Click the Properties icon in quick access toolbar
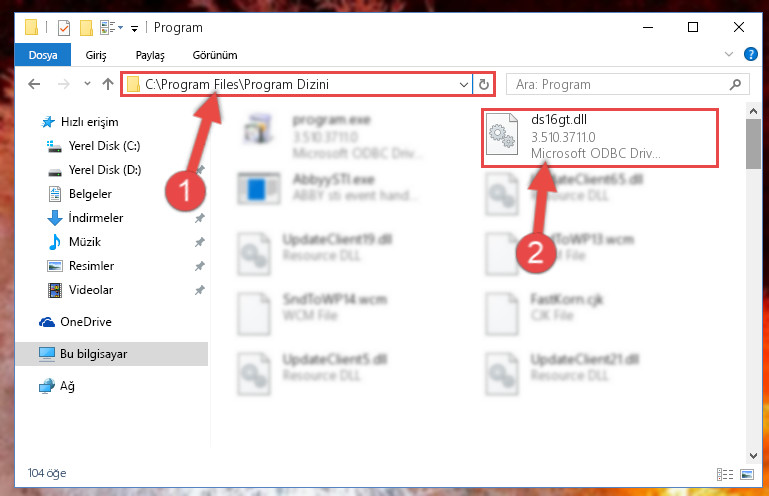Viewport: 769px width, 496px height. coord(64,27)
